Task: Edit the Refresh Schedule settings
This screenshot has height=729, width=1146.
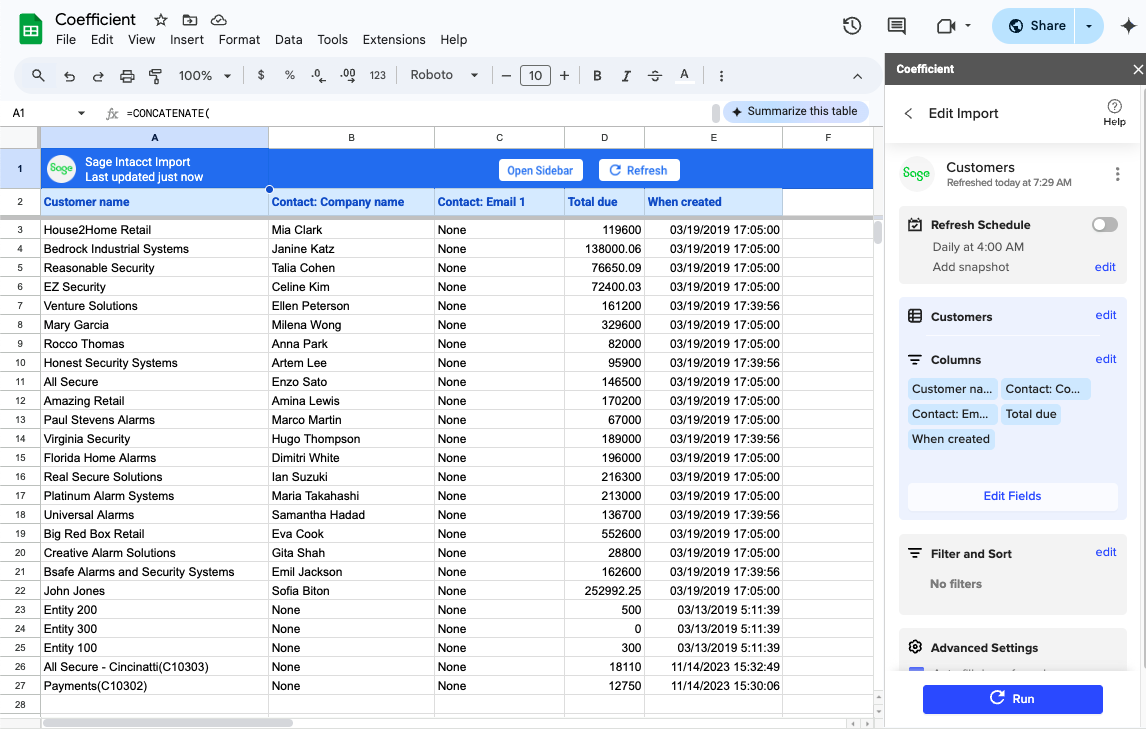Action: click(1104, 267)
